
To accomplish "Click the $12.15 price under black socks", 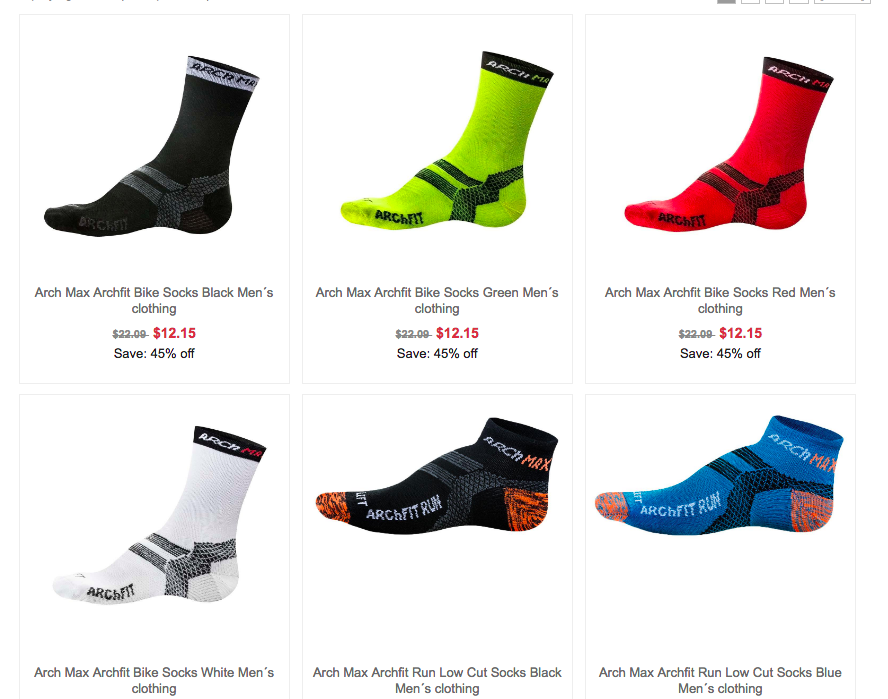I will tap(174, 333).
